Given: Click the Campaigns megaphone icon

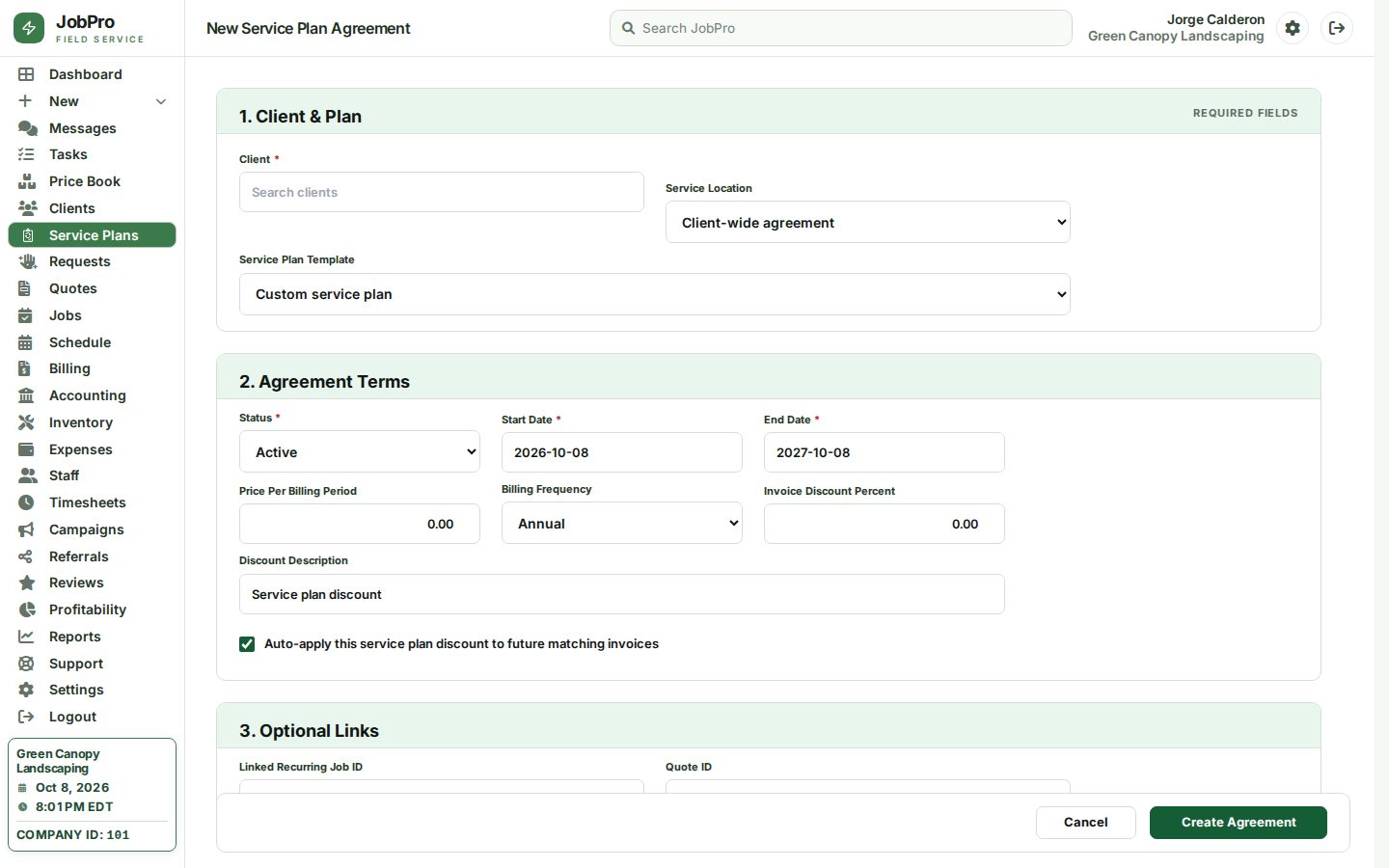Looking at the screenshot, I should tap(26, 529).
